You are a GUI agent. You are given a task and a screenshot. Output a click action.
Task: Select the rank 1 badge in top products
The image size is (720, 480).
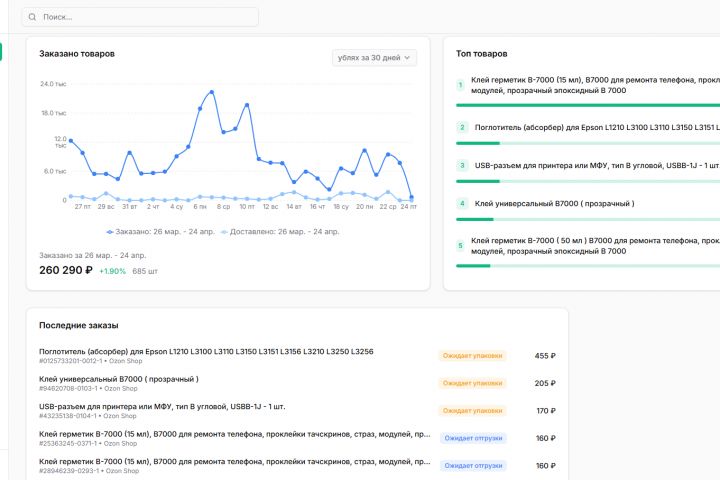click(x=461, y=85)
